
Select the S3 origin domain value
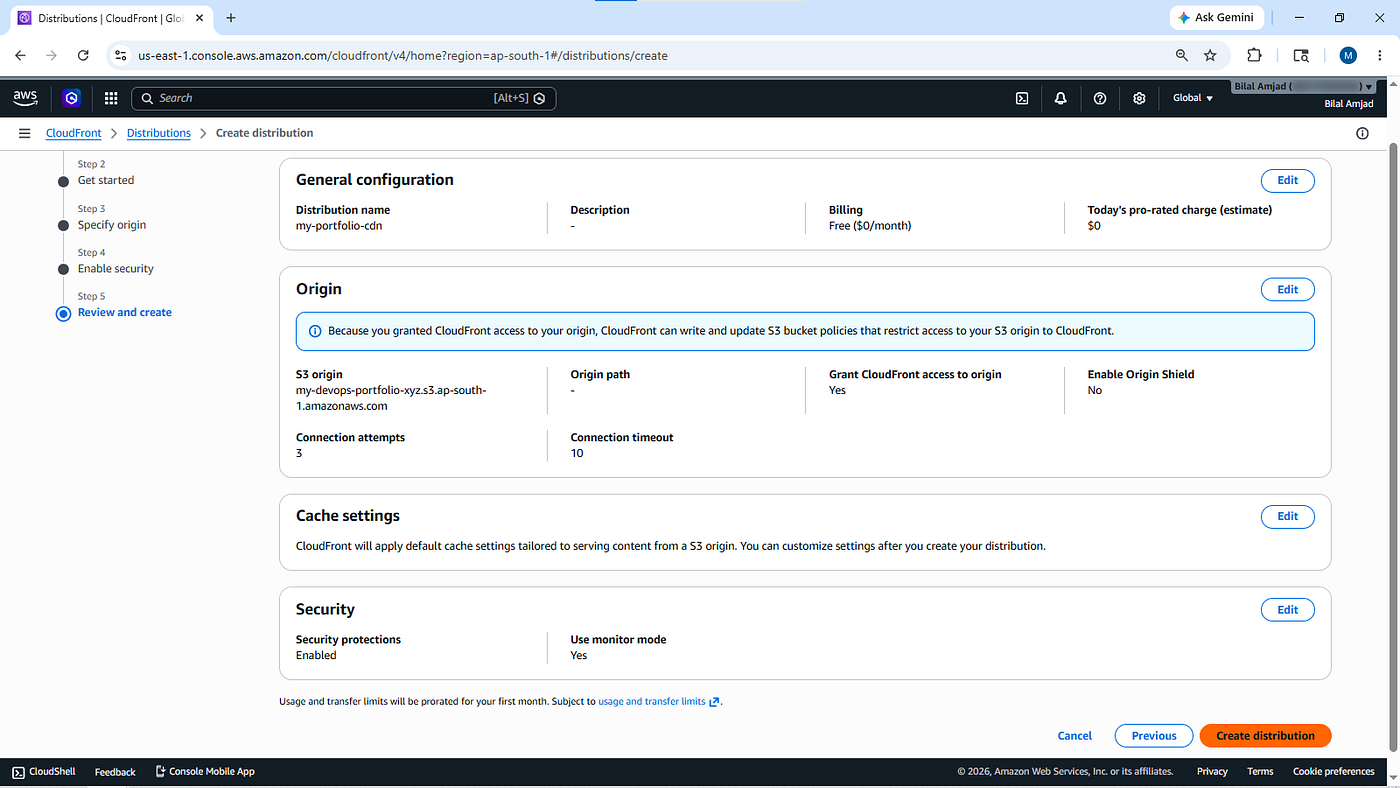point(391,398)
